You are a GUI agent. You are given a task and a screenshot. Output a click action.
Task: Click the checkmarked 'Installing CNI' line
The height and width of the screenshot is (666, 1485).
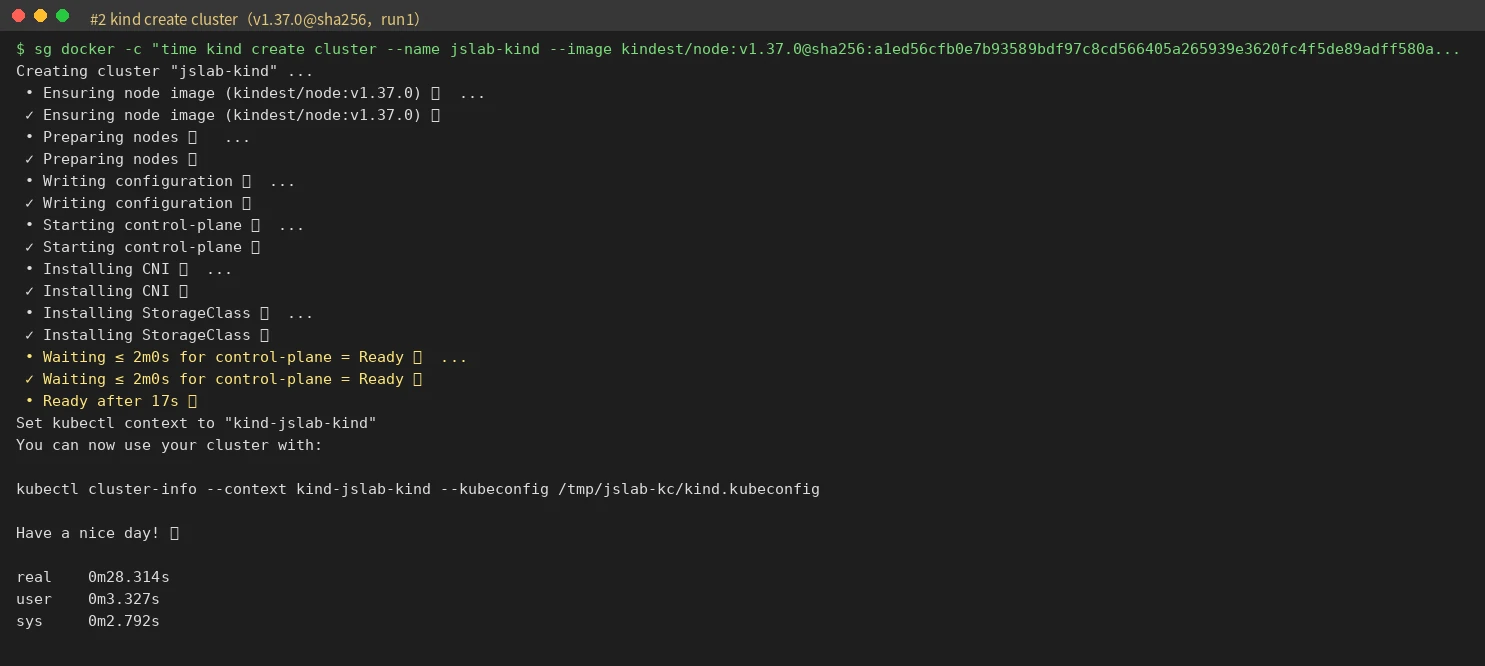(x=107, y=291)
